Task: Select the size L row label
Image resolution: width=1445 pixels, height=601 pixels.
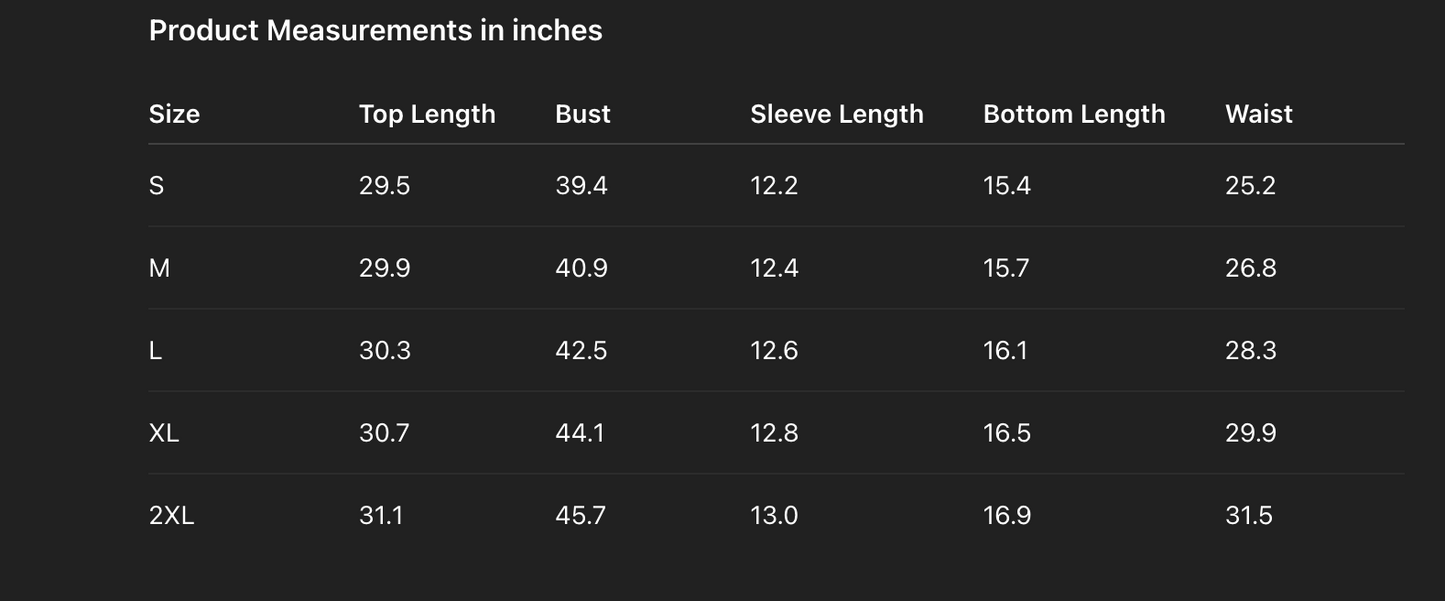Action: point(155,351)
